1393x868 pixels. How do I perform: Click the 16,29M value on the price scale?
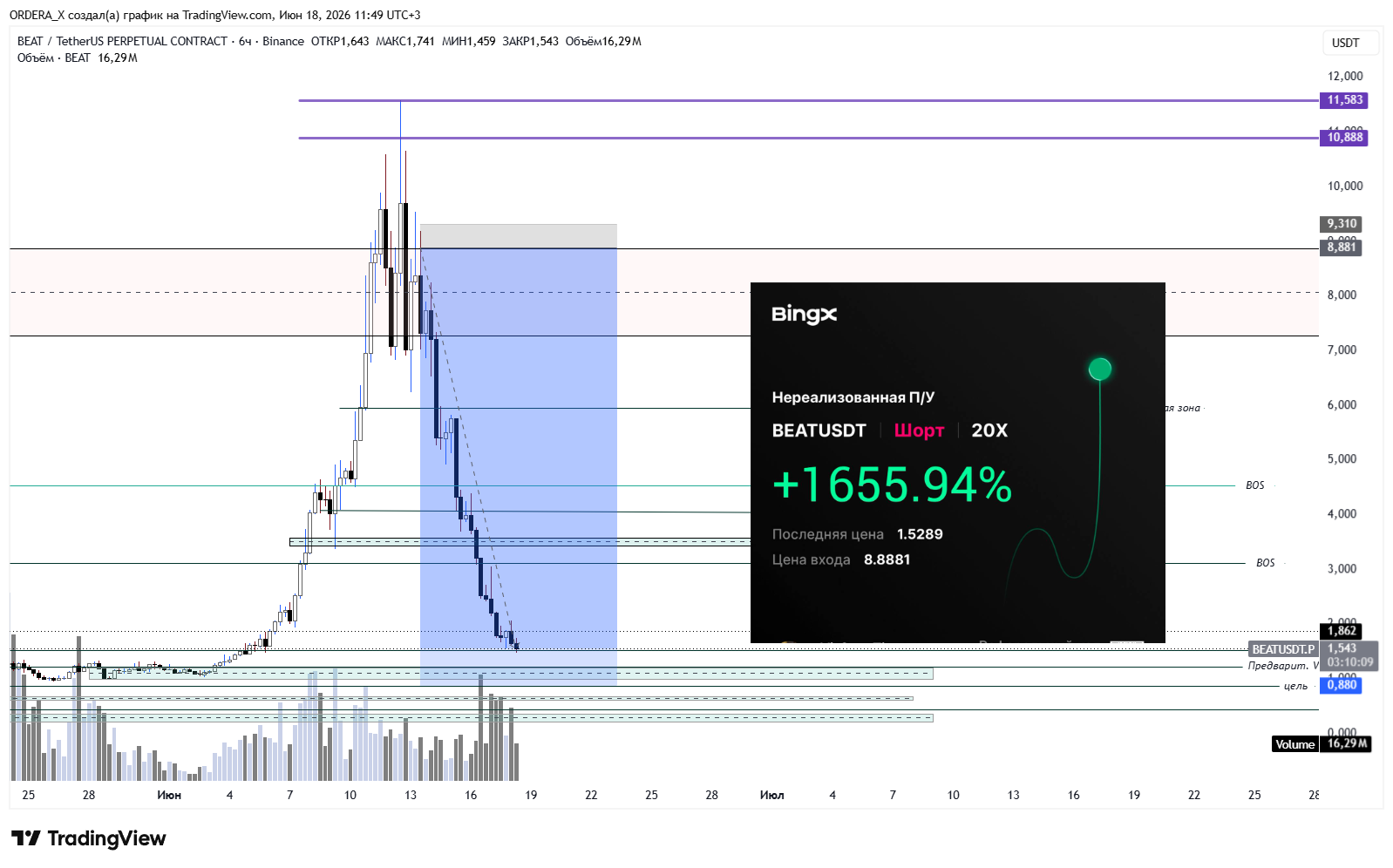point(1346,743)
